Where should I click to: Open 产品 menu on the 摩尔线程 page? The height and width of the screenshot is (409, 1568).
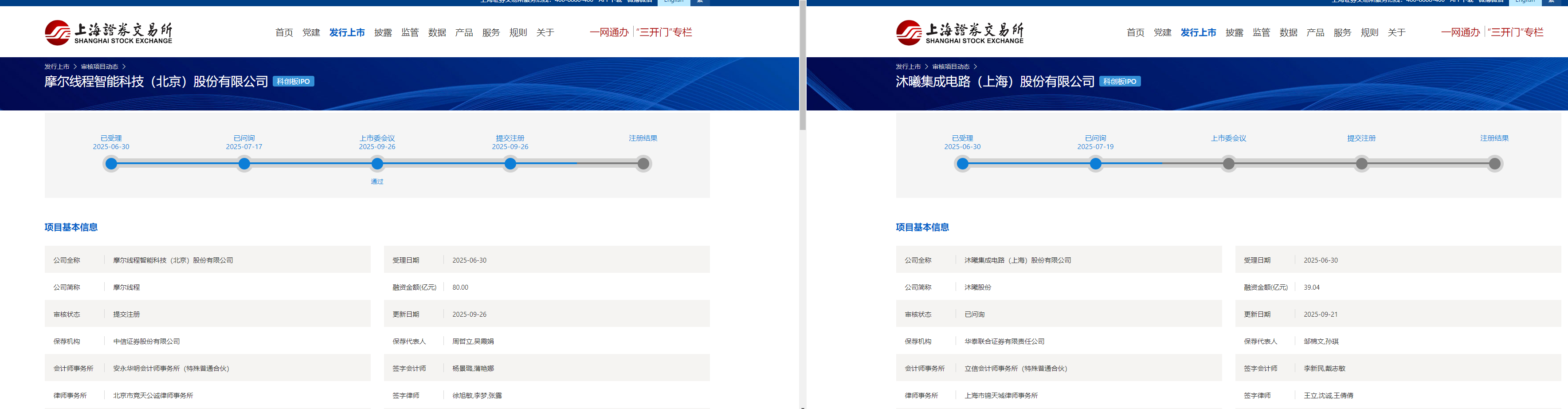pyautogui.click(x=464, y=32)
